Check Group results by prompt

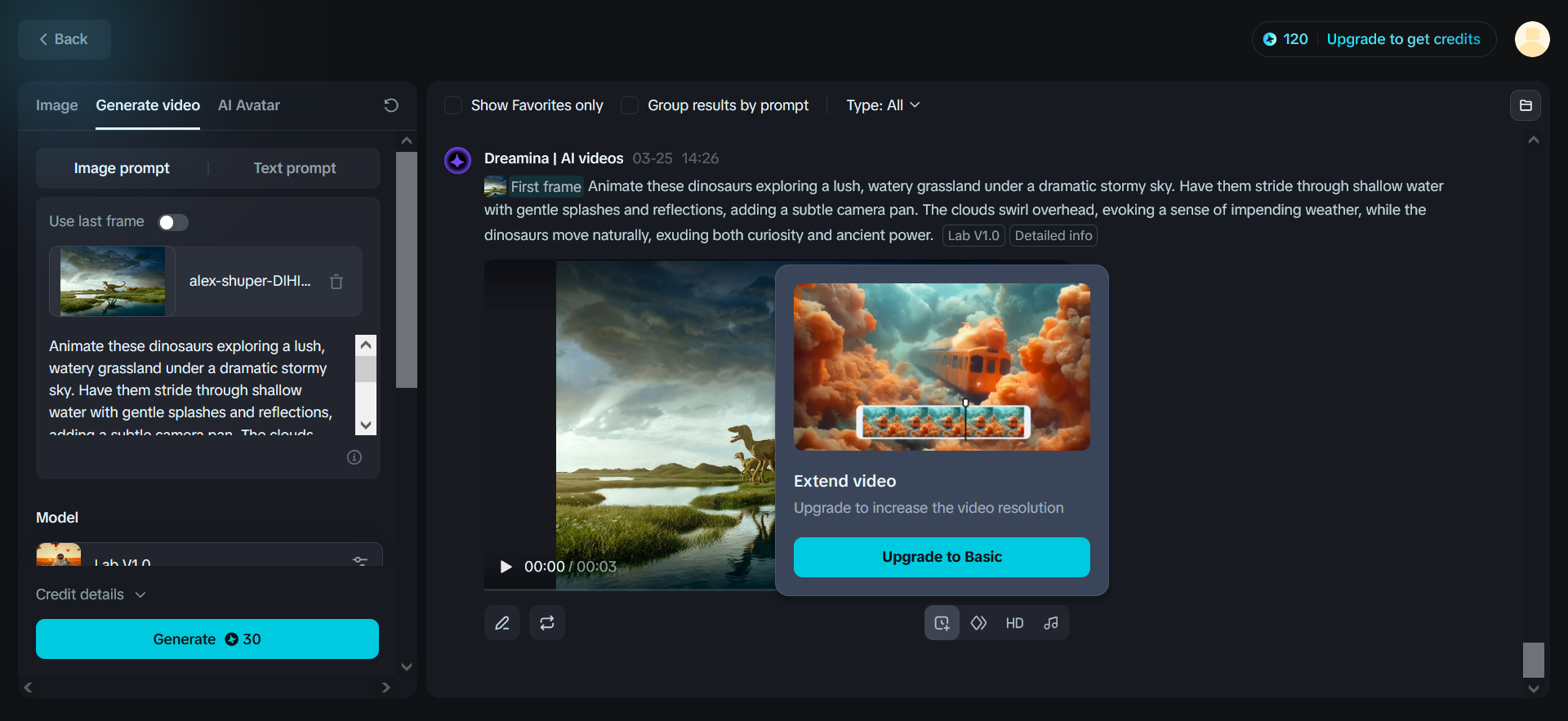[630, 105]
